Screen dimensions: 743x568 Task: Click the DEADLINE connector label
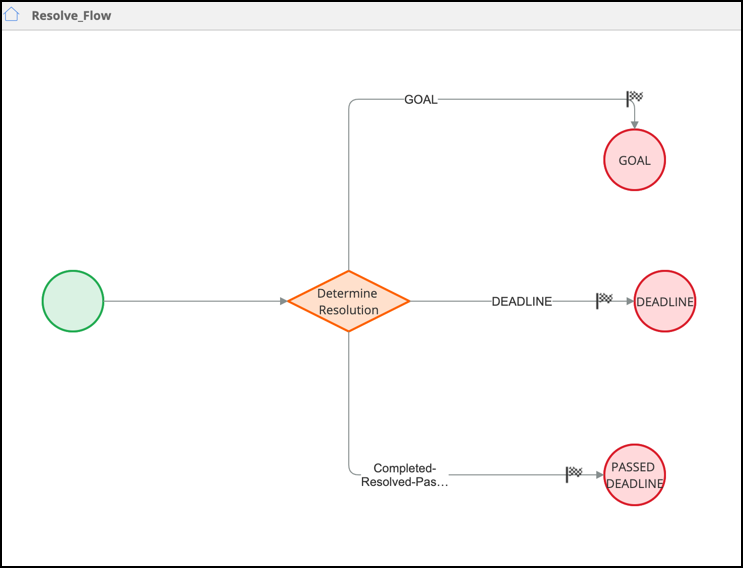pyautogui.click(x=522, y=301)
